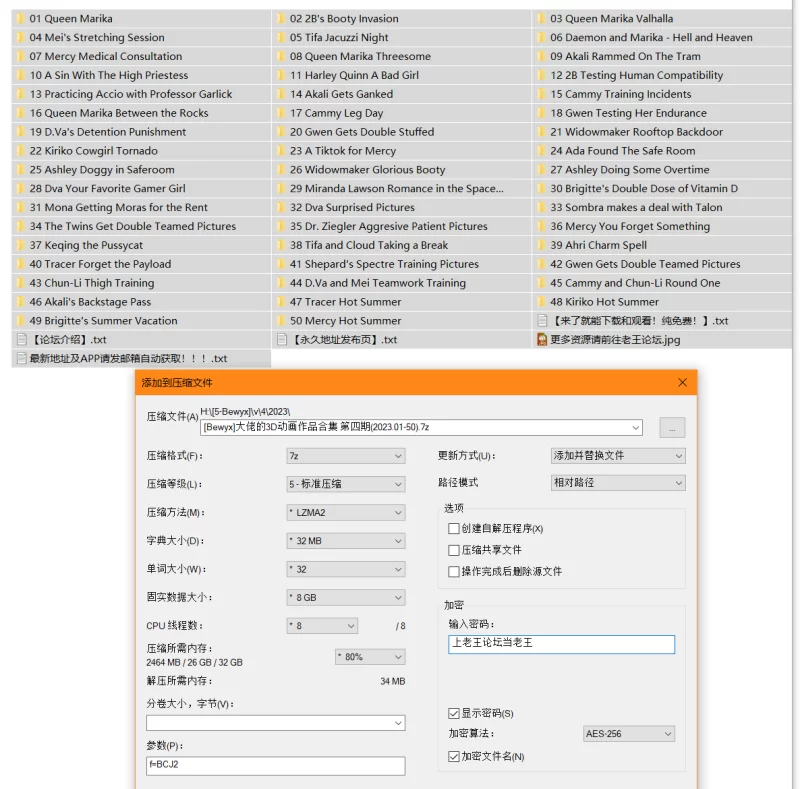Select the folder icon of 03 Queen Marika Valhalla
The image size is (800, 789).
[542, 19]
